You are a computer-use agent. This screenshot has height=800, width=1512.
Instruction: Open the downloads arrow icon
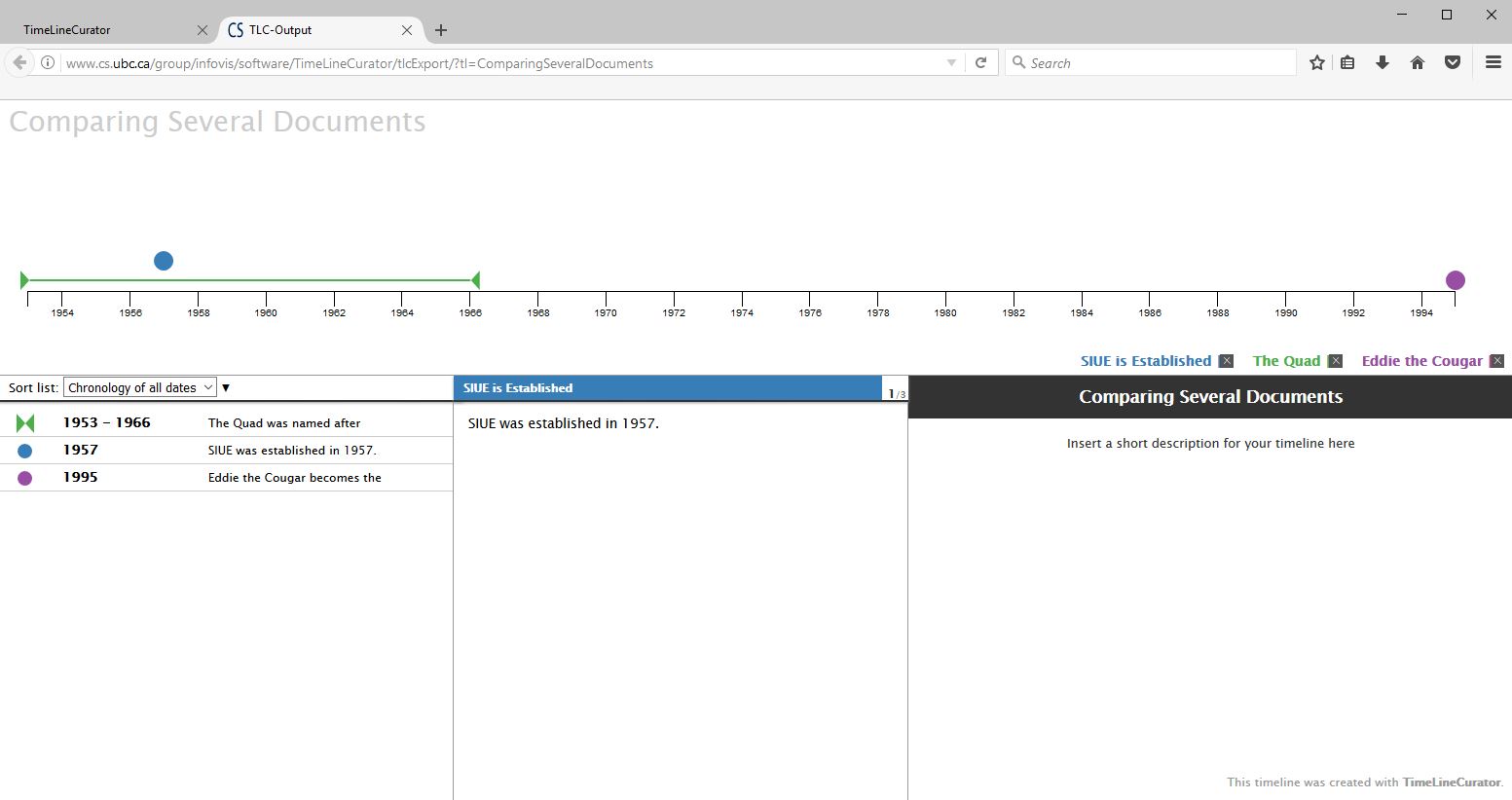[1382, 63]
